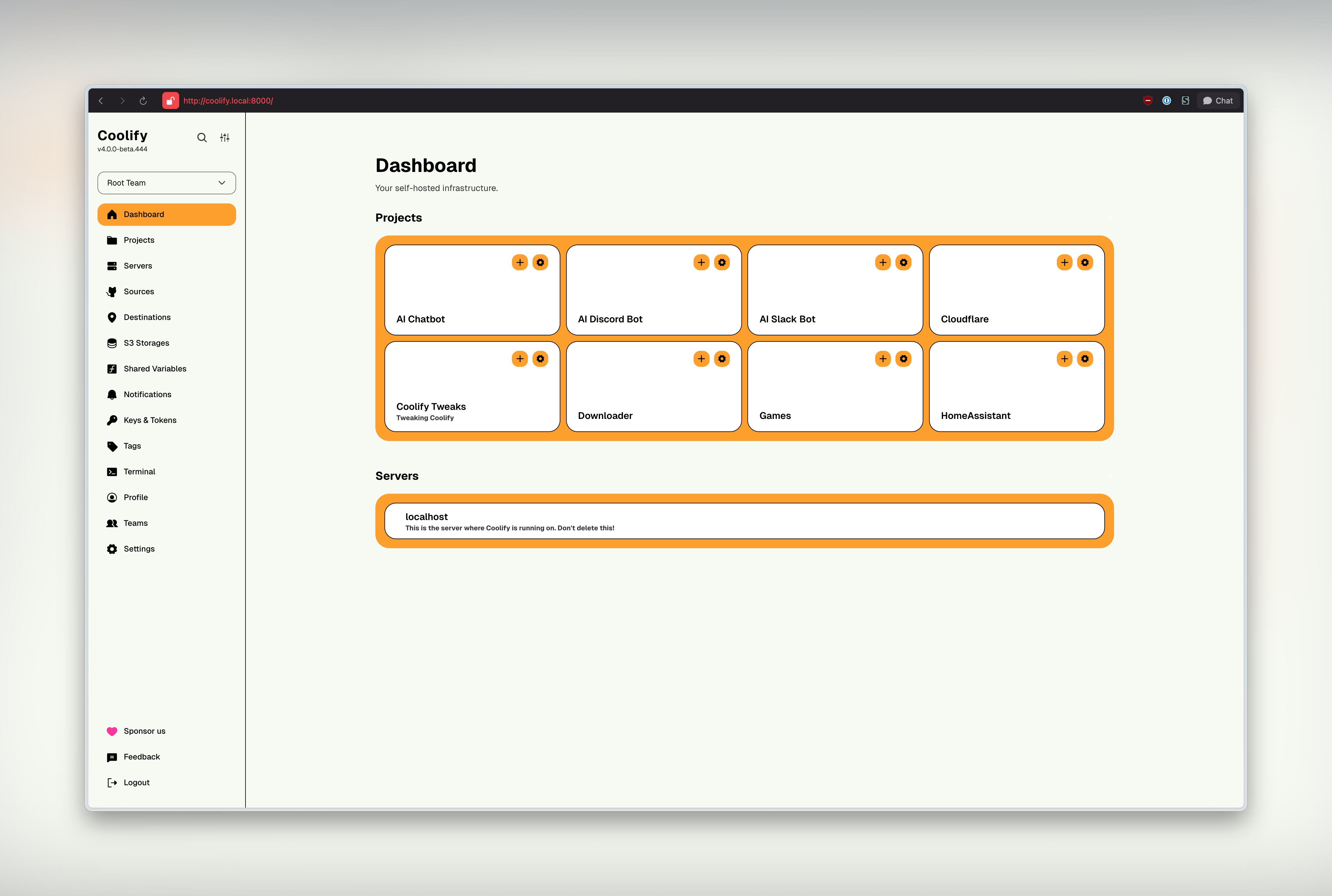Viewport: 1332px width, 896px height.
Task: Open the localhost server card
Action: [x=744, y=521]
